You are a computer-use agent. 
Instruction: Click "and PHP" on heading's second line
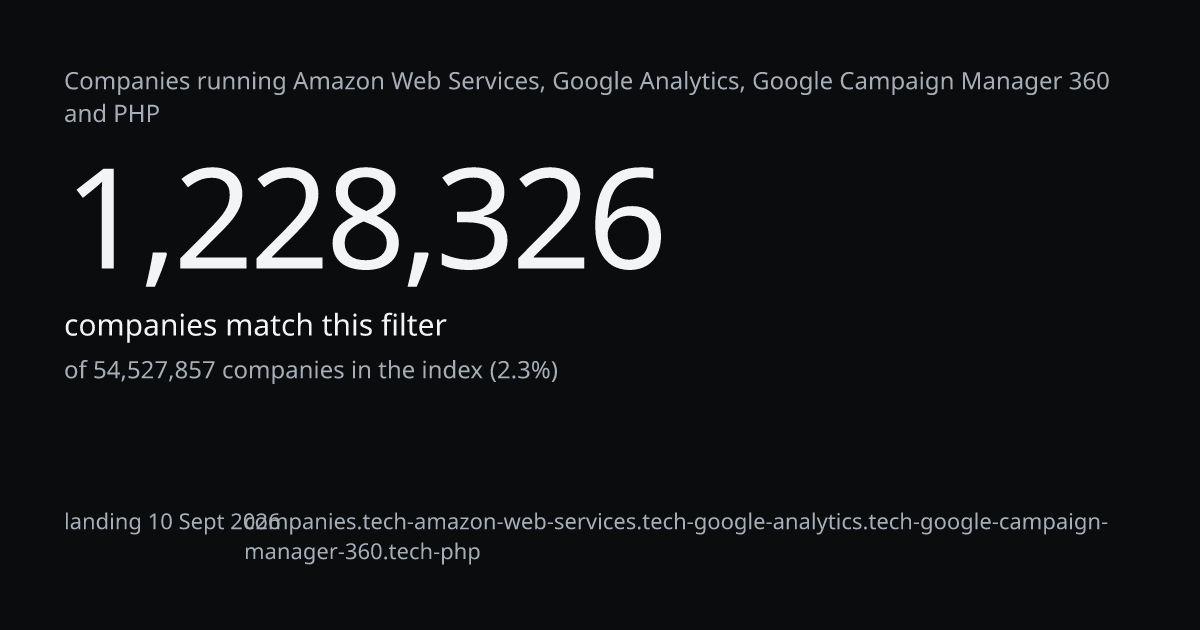(x=112, y=114)
